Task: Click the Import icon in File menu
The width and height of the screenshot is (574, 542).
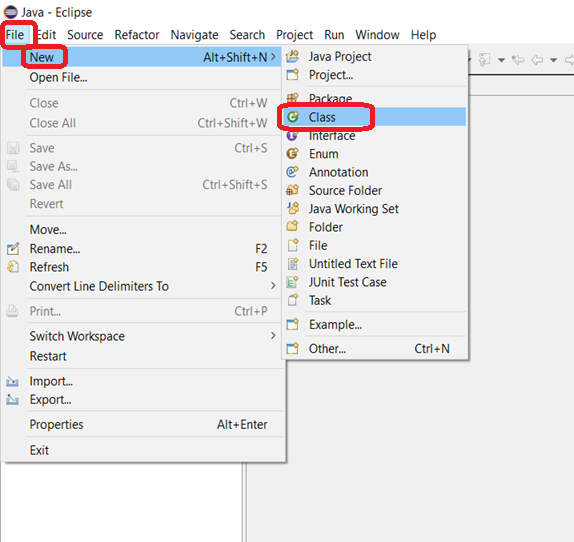Action: point(12,381)
